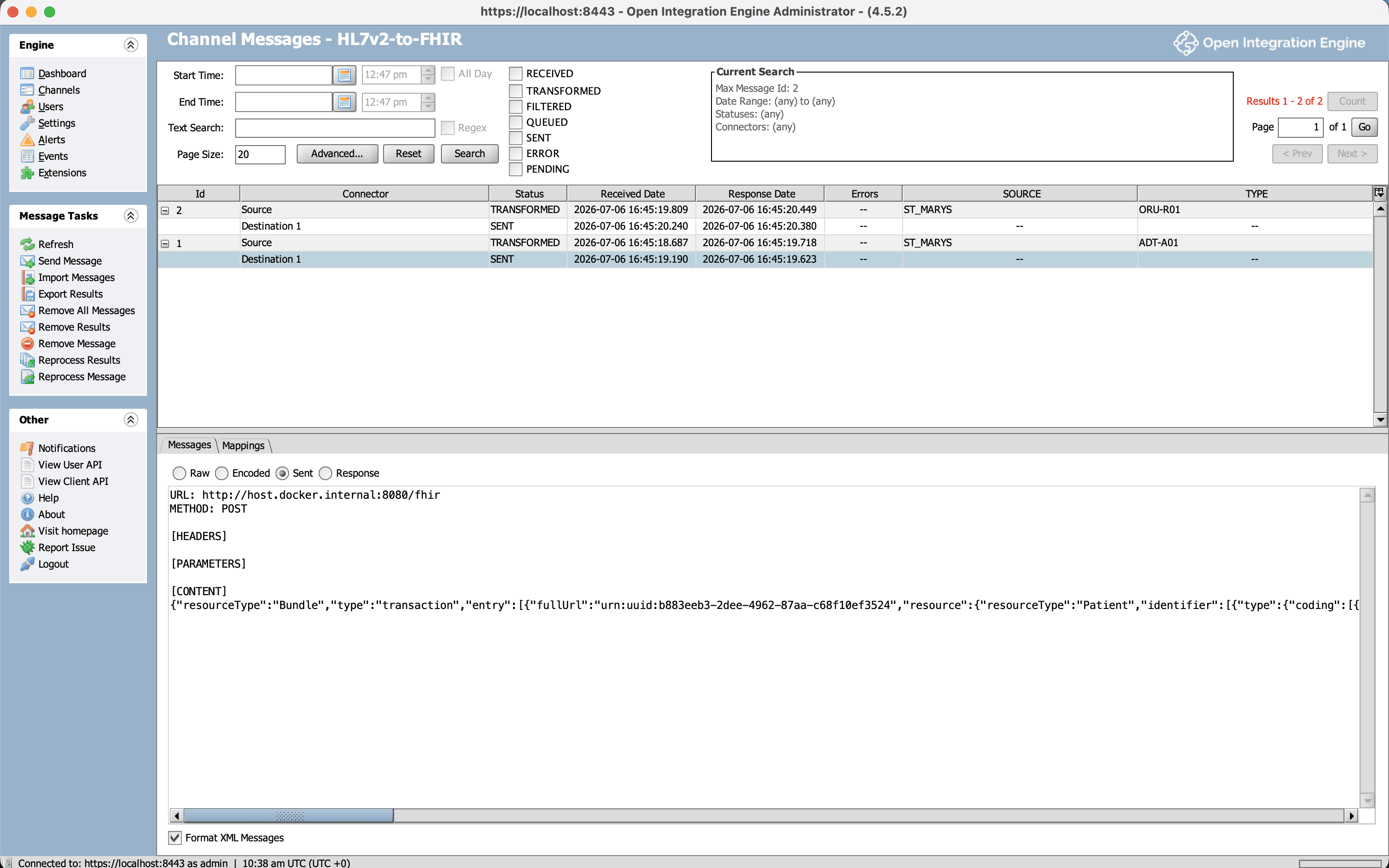The image size is (1389, 868).
Task: Click the Remove Message icon
Action: pos(27,344)
